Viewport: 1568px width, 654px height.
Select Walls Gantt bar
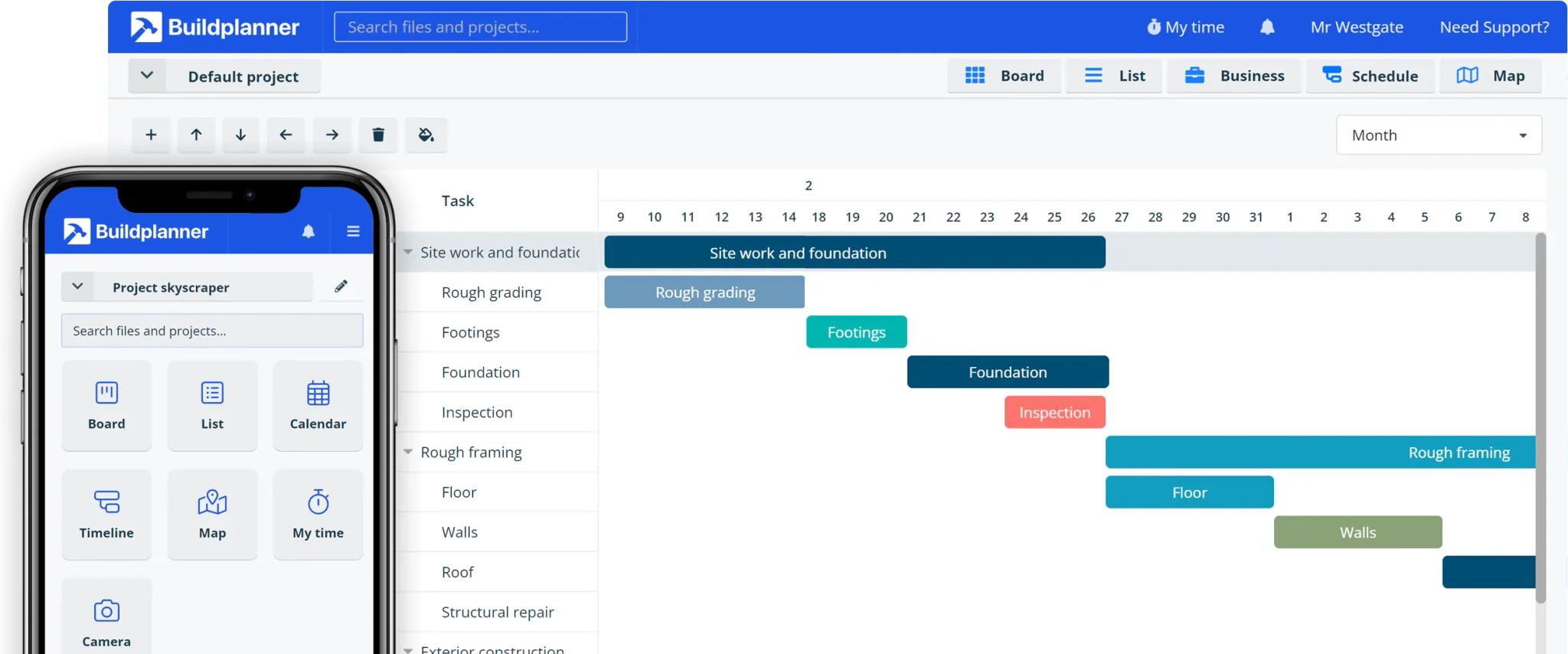[x=1358, y=531]
